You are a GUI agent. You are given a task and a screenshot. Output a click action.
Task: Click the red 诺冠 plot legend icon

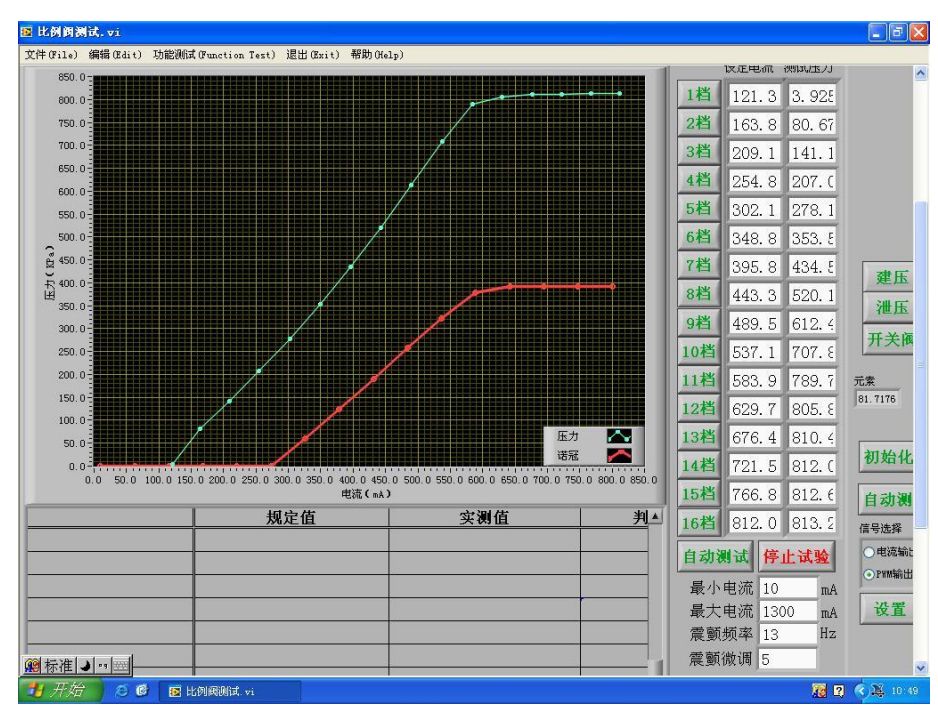pos(619,456)
